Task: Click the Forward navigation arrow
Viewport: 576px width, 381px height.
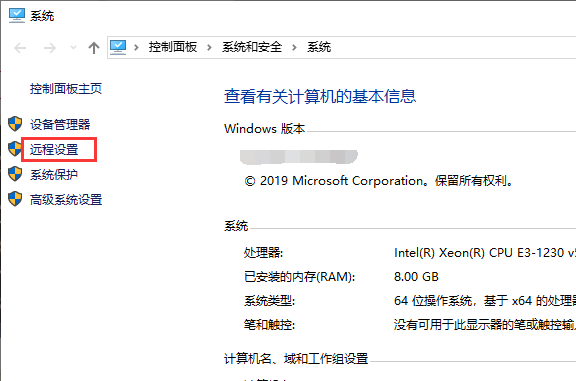Action: [x=50, y=48]
